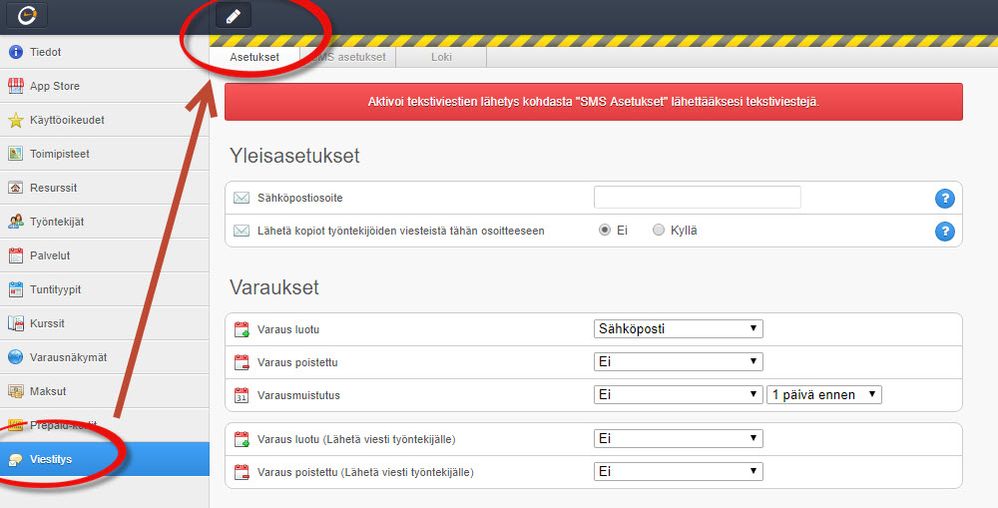Image resolution: width=998 pixels, height=508 pixels.
Task: Click the Resurssit house icon
Action: 16,188
